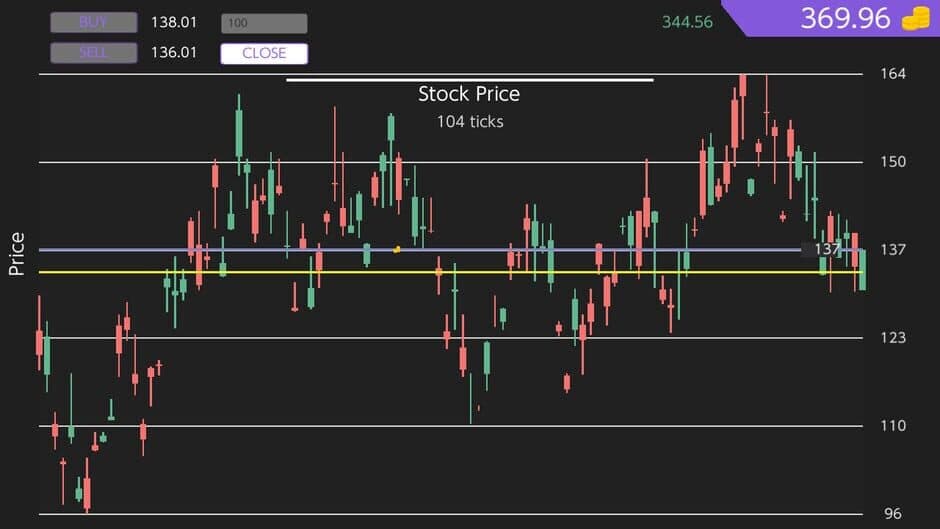The image size is (940, 529).
Task: Click the 164 price axis label
Action: (893, 74)
